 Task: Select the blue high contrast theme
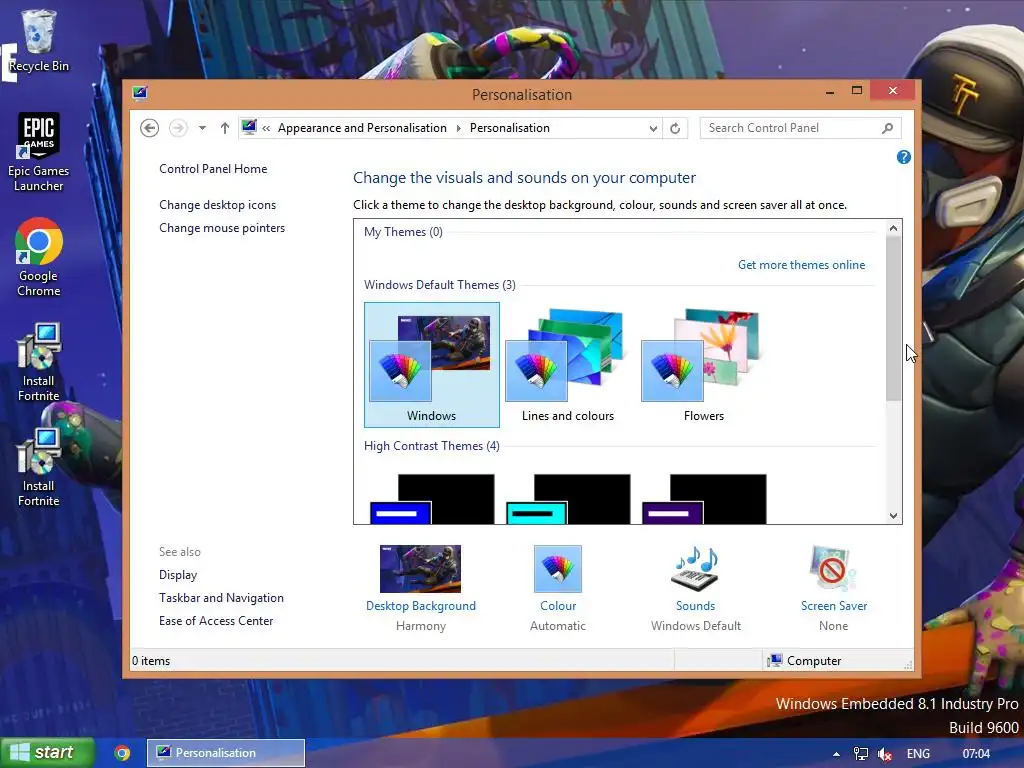432,499
